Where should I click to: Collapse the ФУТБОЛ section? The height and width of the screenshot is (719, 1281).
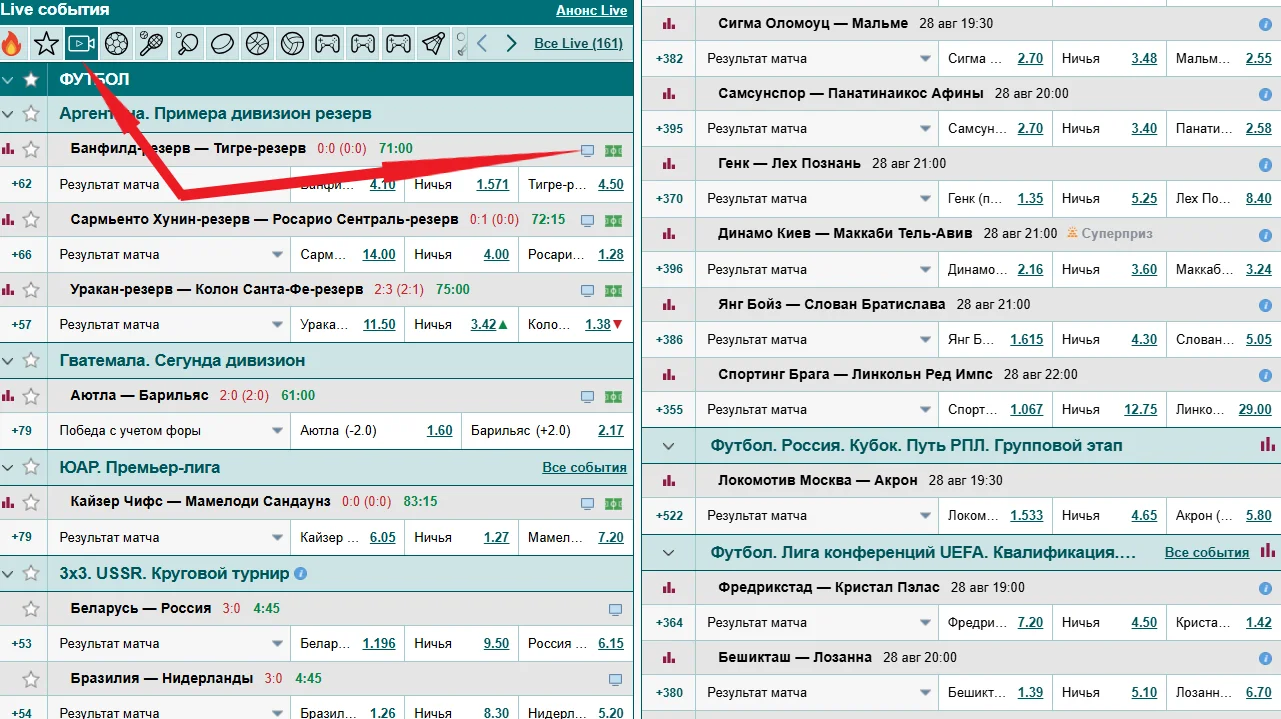coord(9,80)
